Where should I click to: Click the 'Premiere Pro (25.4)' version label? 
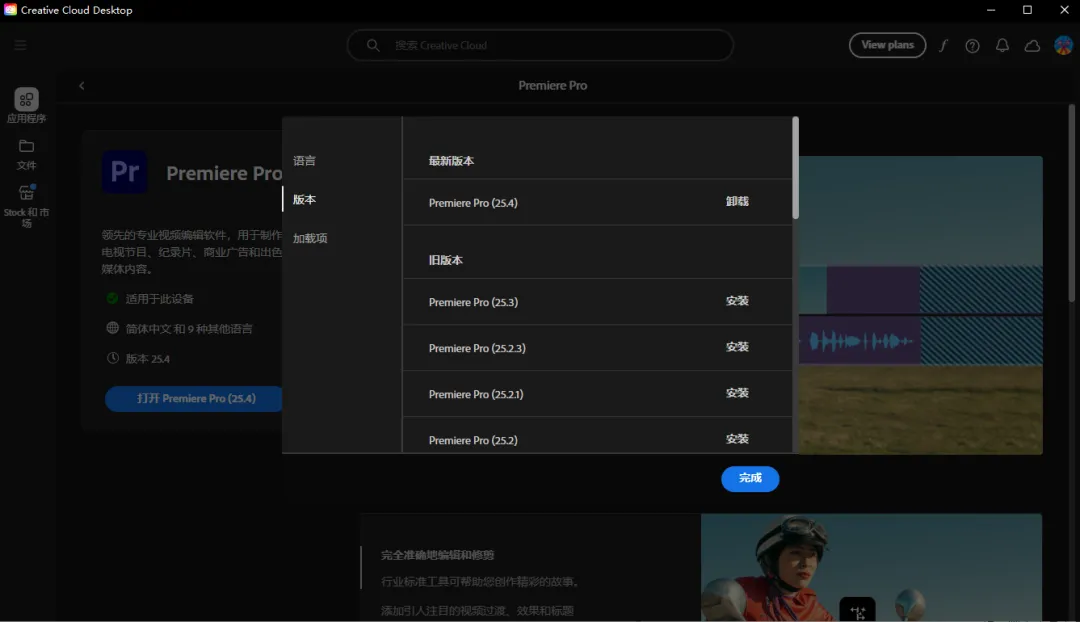[473, 203]
